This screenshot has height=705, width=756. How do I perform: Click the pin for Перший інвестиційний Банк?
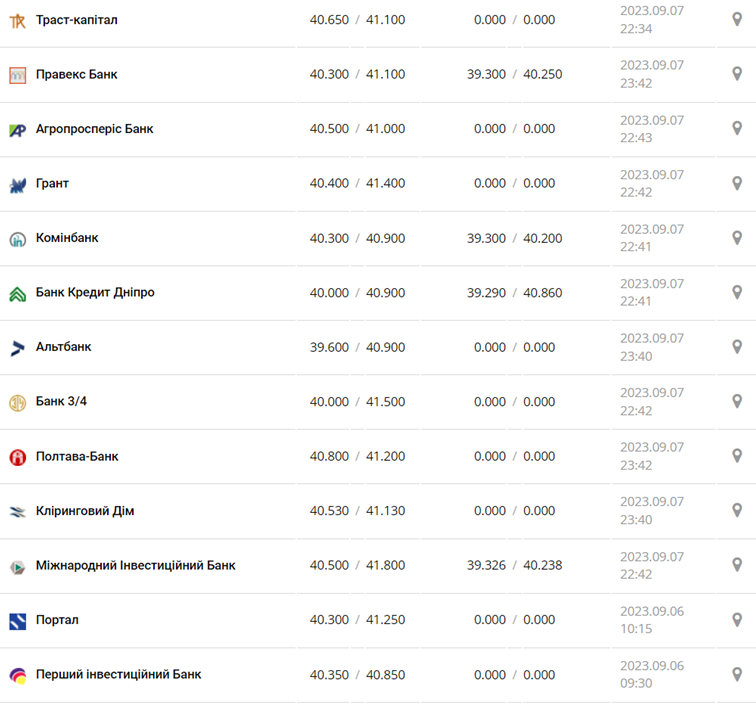737,674
